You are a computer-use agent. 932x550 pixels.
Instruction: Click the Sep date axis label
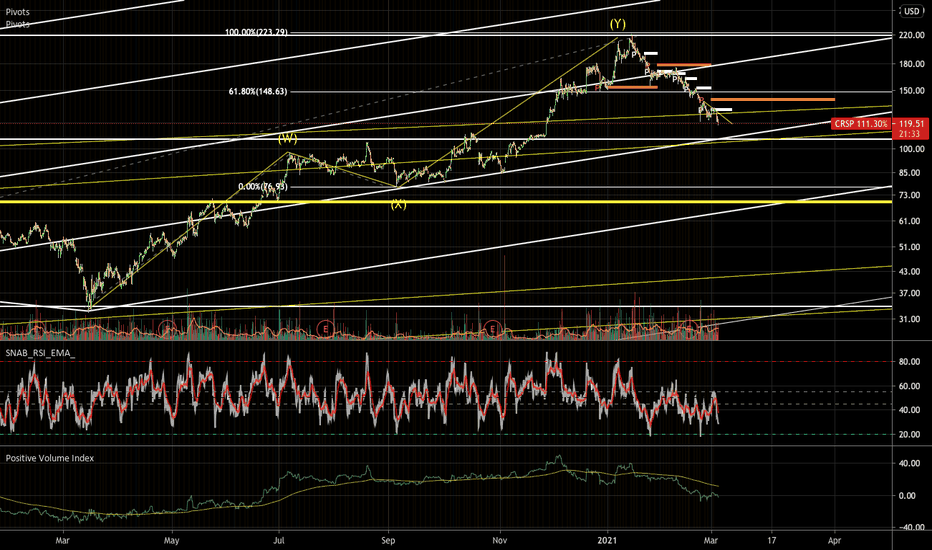pyautogui.click(x=388, y=540)
